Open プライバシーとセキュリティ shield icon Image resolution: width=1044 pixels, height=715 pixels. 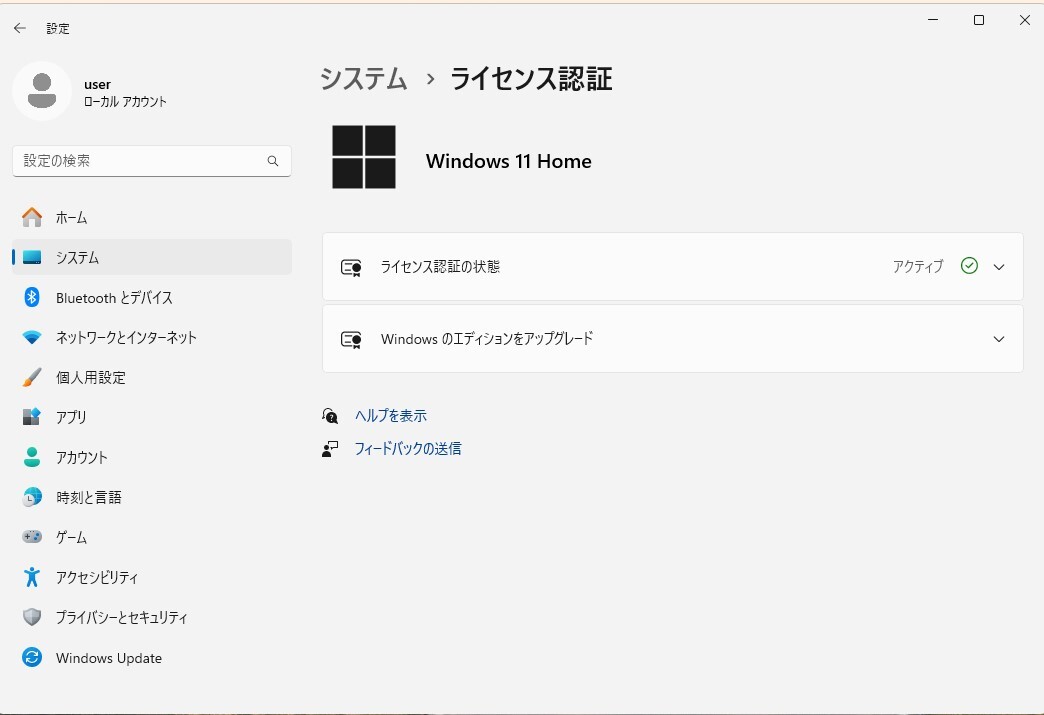coord(31,617)
